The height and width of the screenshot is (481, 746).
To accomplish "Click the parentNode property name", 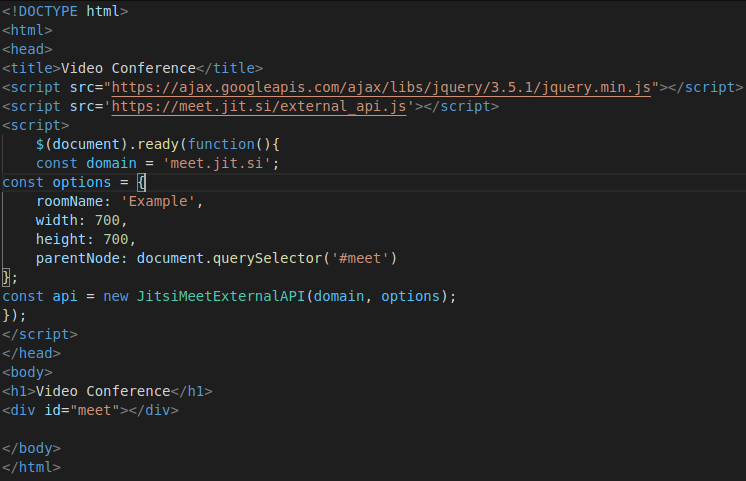I will click(81, 258).
